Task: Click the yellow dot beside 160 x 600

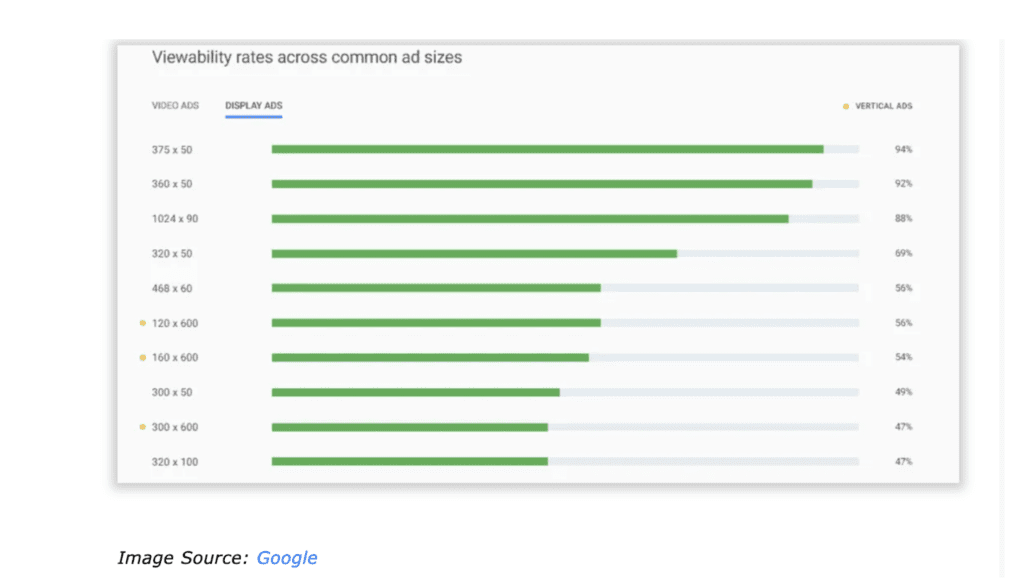Action: 142,358
